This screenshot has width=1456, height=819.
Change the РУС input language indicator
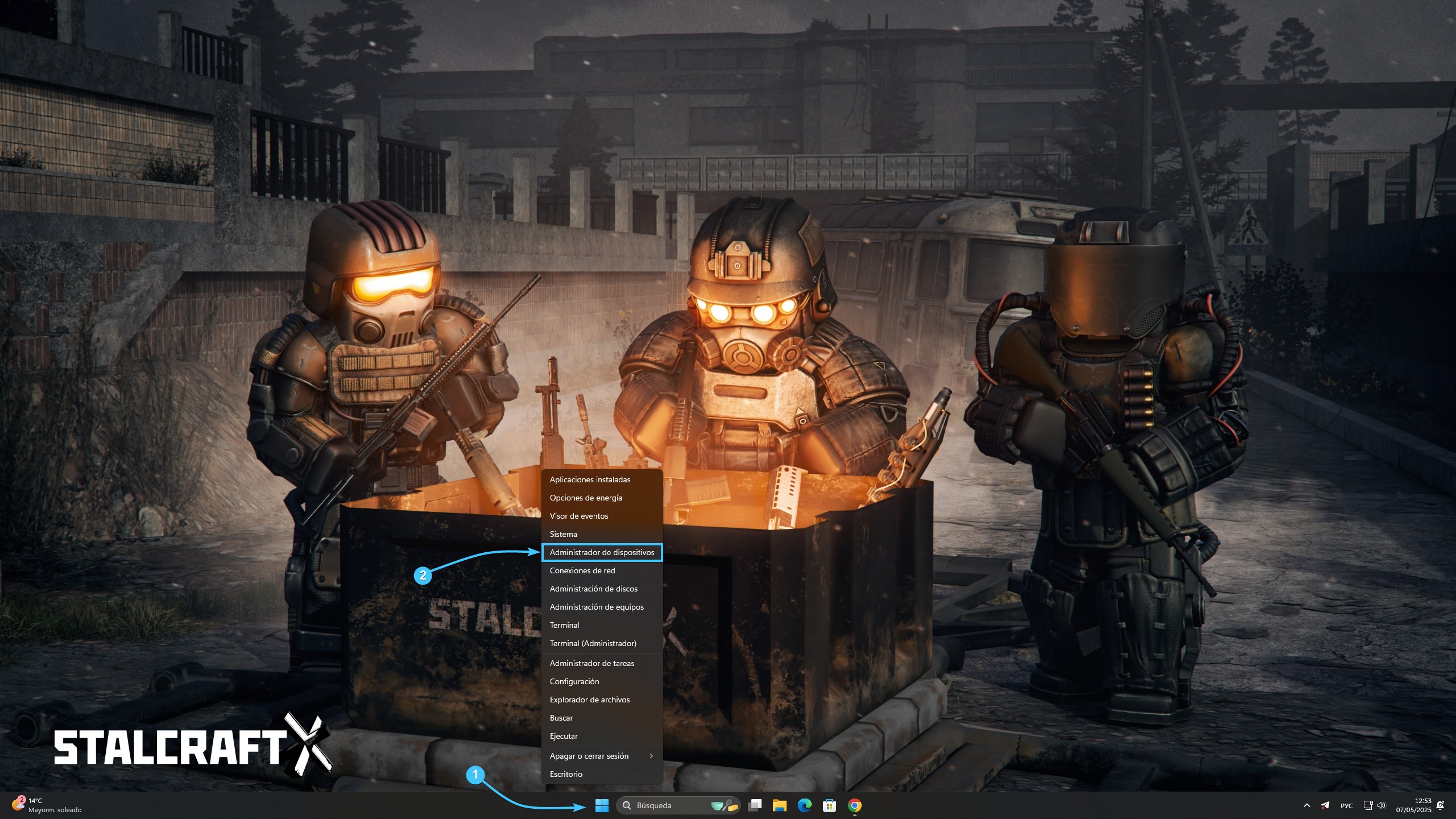pyautogui.click(x=1346, y=805)
